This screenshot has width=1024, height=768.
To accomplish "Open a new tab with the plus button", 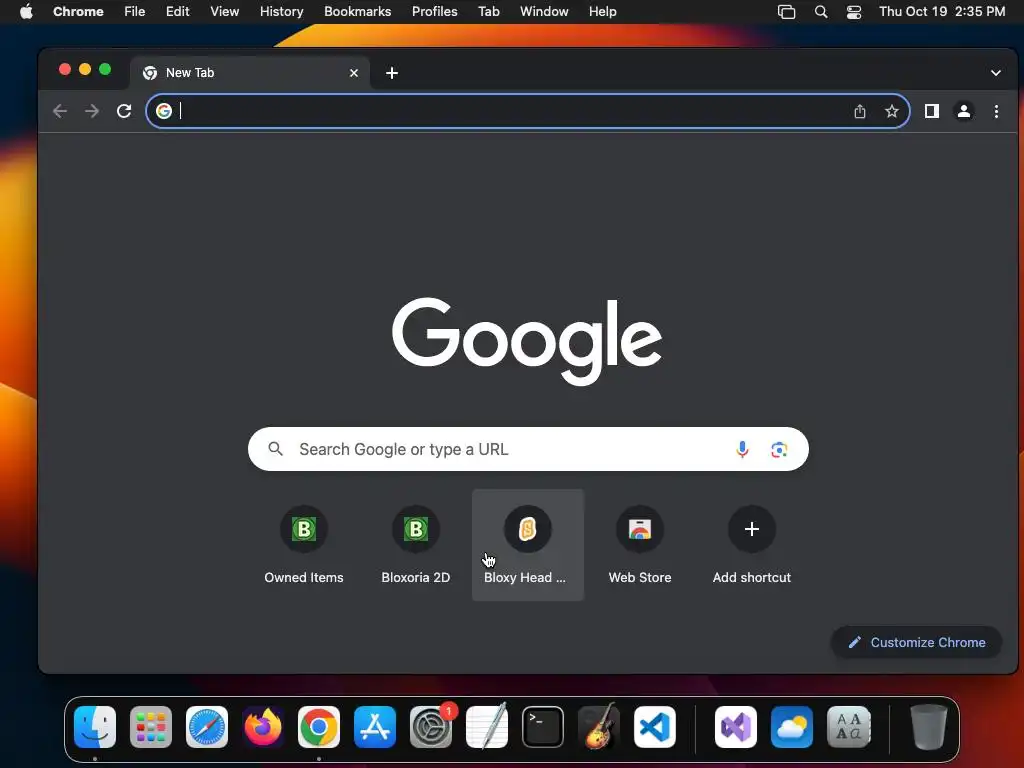I will 392,73.
